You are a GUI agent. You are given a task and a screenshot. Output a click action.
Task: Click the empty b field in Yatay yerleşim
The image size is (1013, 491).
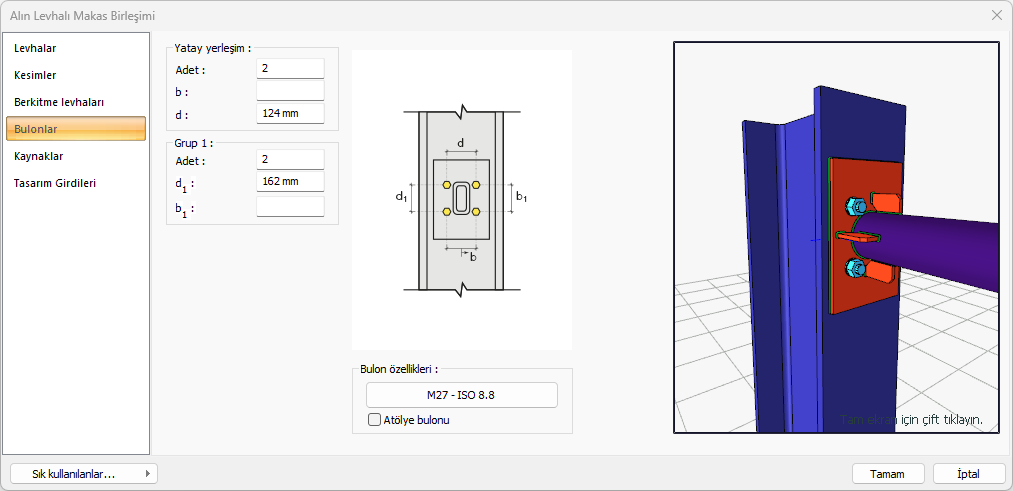point(290,91)
